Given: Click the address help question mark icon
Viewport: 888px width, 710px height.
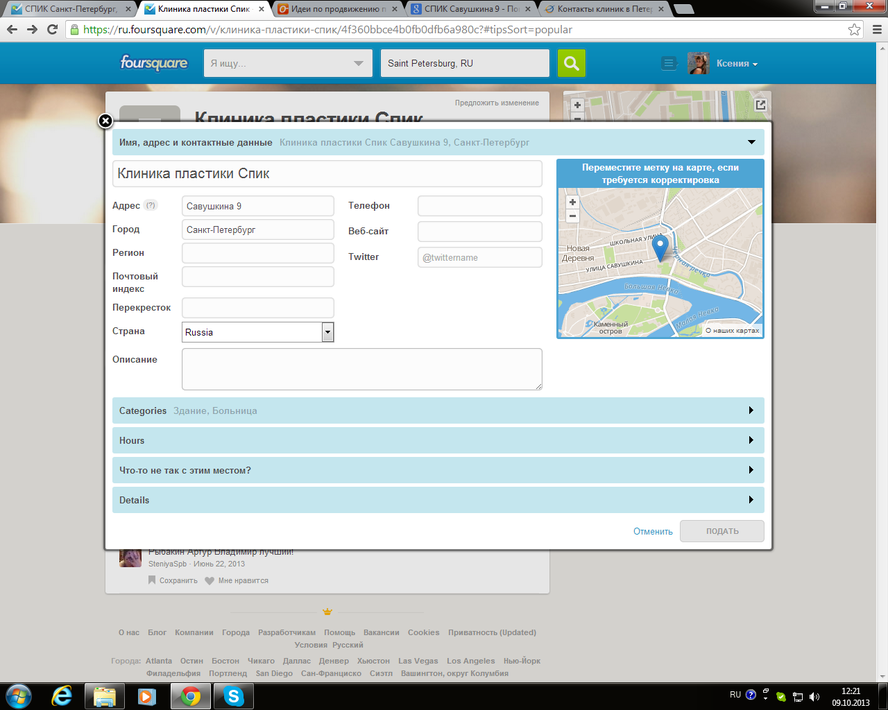Looking at the screenshot, I should point(151,206).
